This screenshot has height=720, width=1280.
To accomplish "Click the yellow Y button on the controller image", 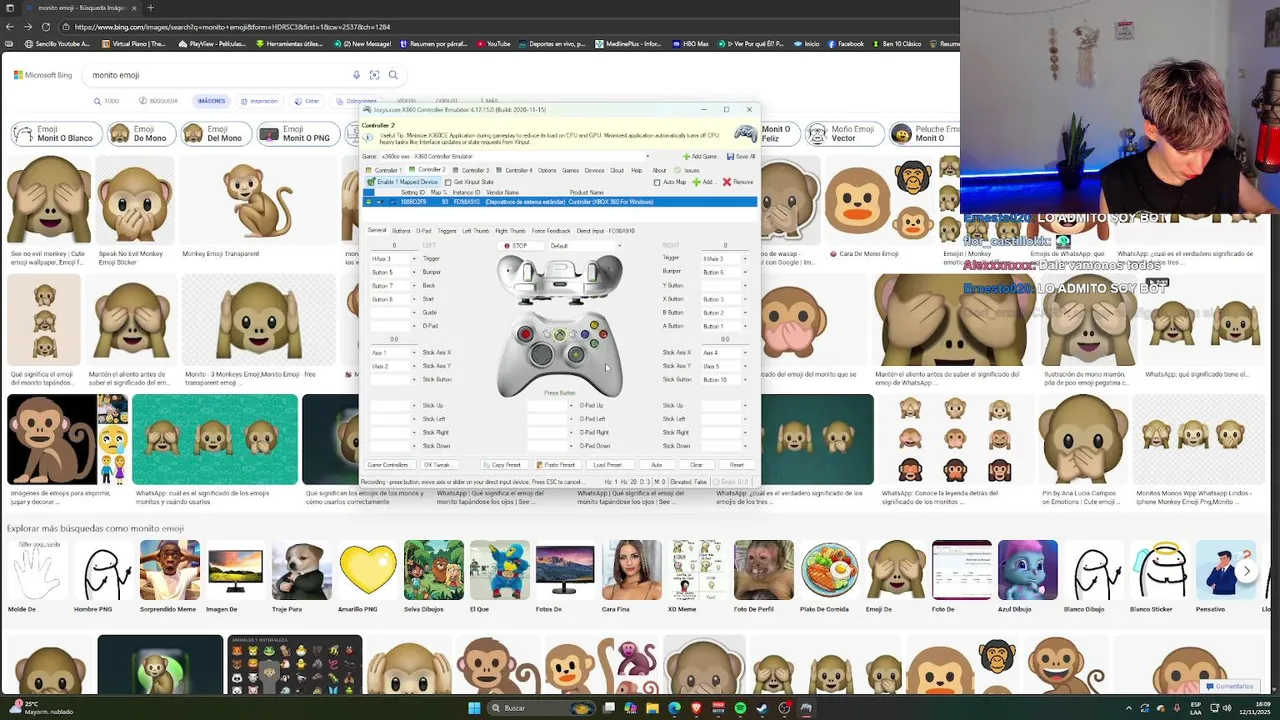I will [594, 324].
